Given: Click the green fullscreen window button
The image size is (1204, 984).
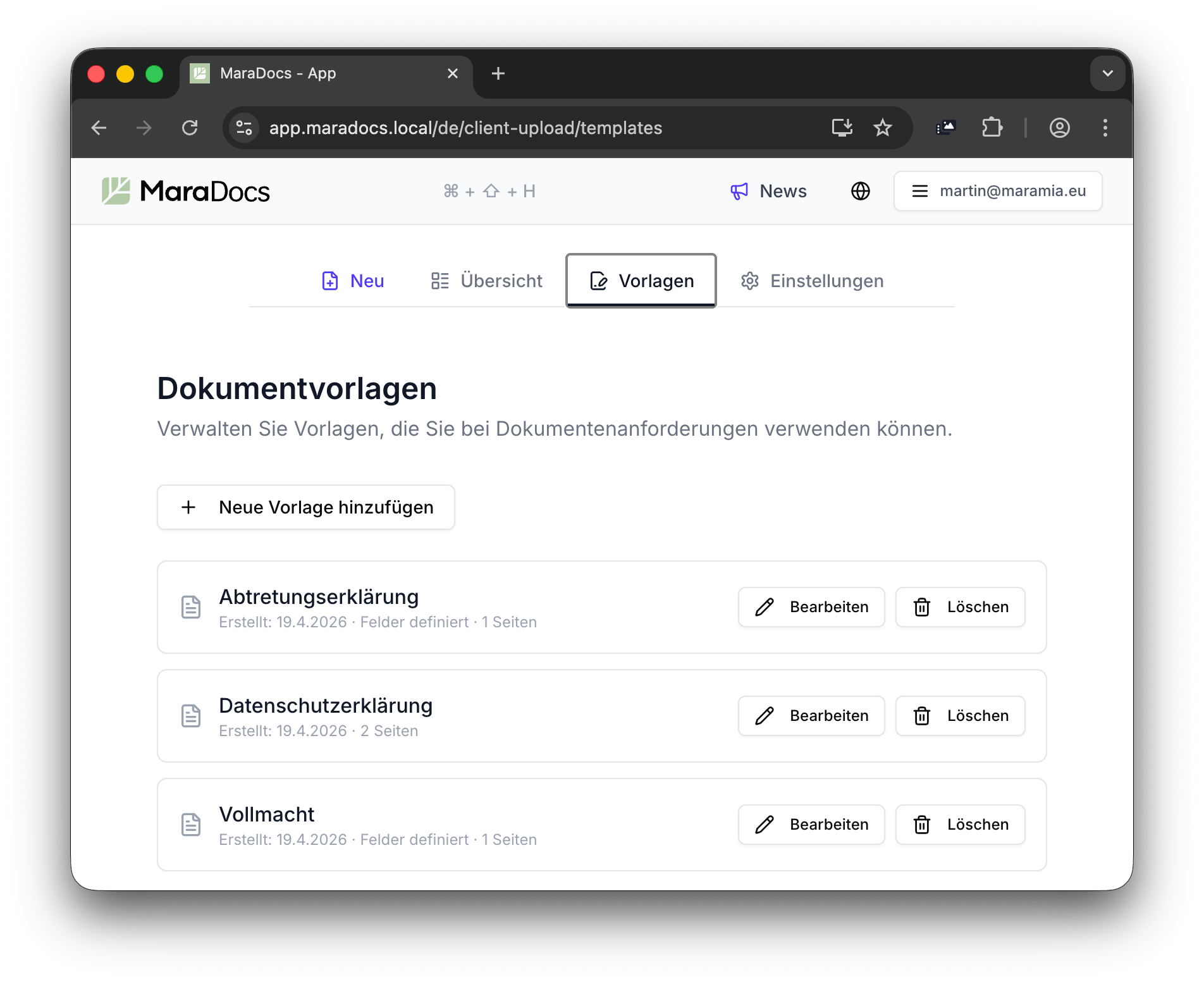Looking at the screenshot, I should (154, 74).
